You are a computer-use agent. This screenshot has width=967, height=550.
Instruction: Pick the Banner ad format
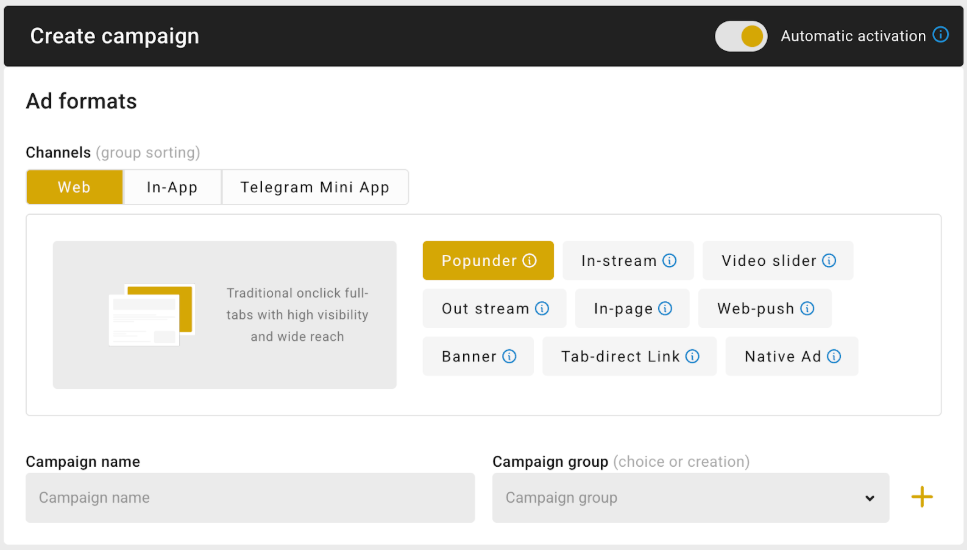click(469, 357)
